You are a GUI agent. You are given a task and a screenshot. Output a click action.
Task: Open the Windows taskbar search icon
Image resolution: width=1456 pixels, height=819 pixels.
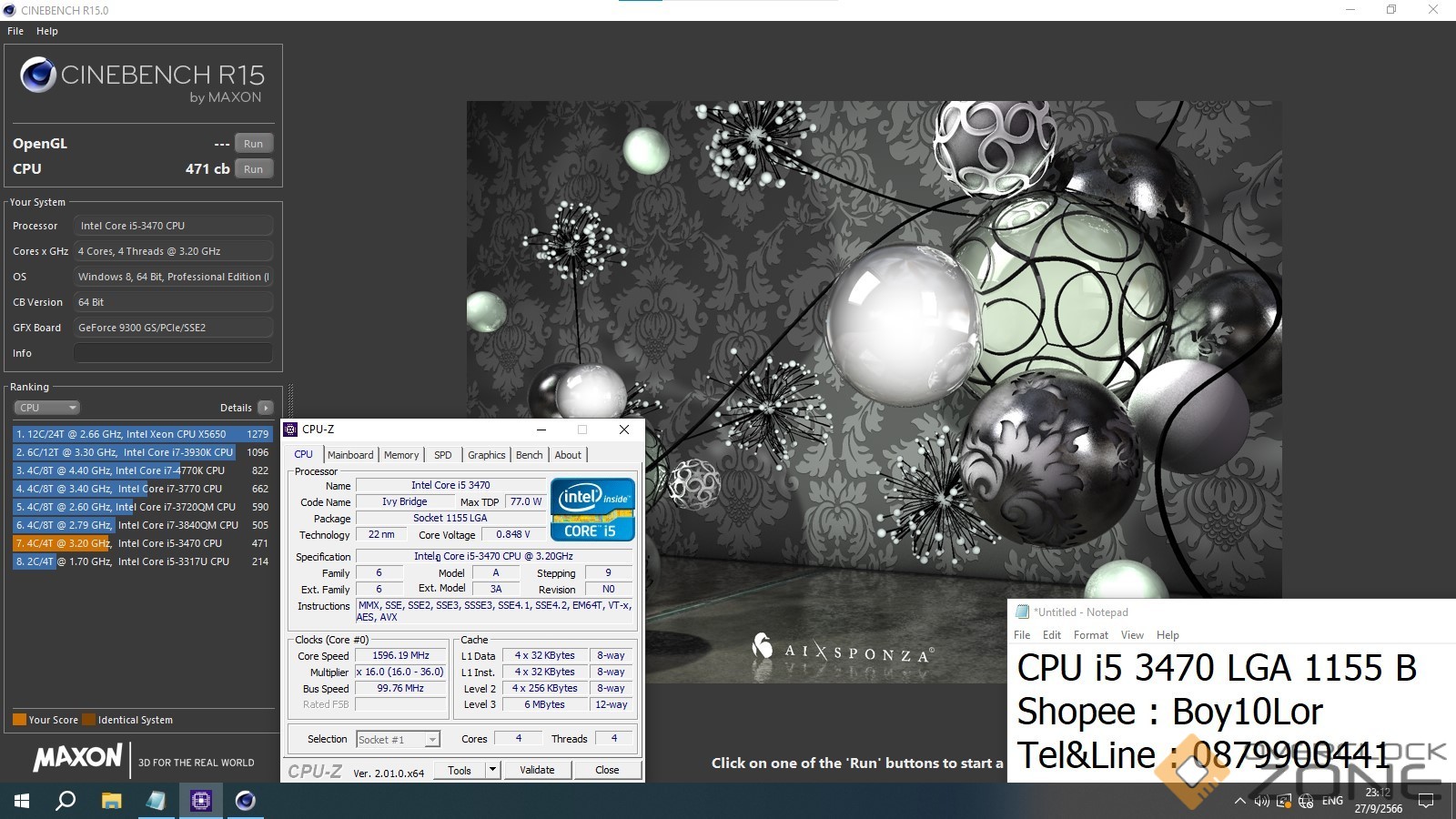66,801
